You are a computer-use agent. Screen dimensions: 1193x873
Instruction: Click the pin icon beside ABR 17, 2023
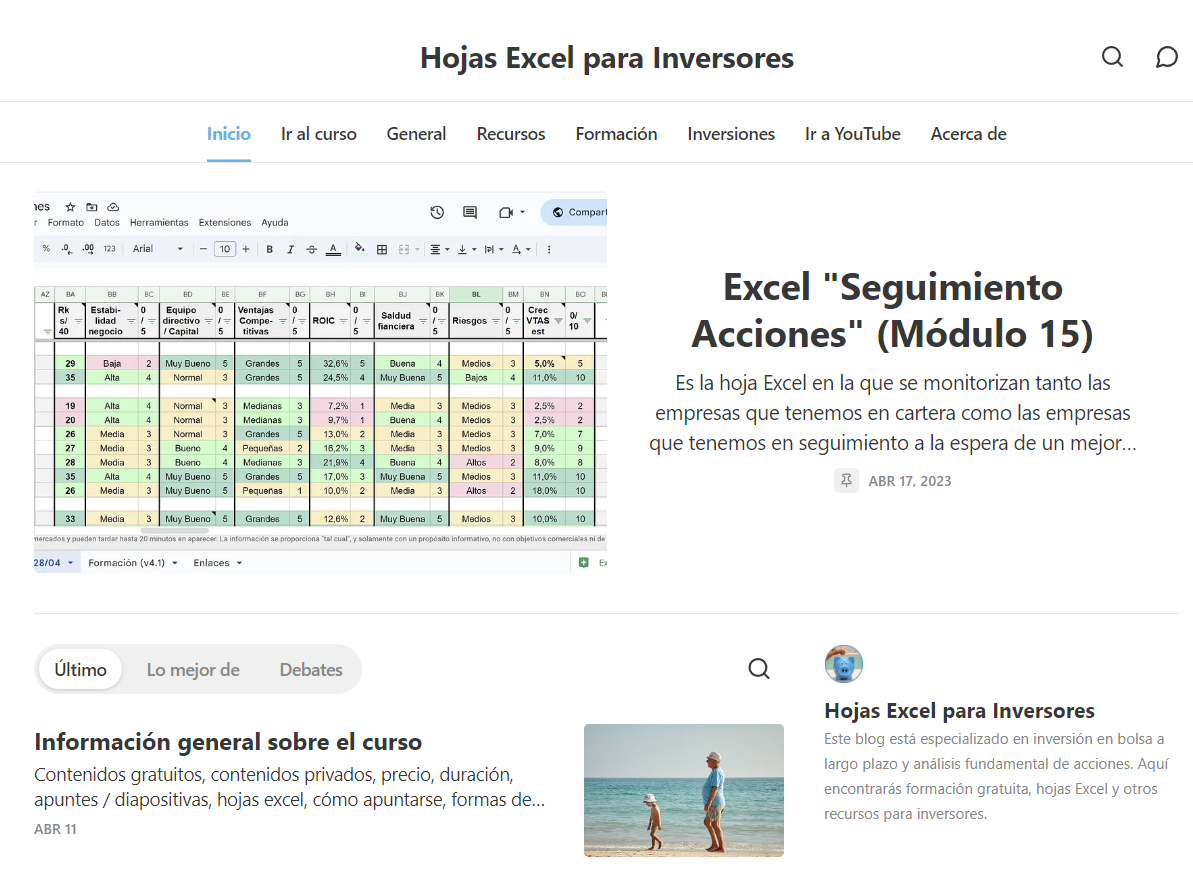tap(846, 481)
